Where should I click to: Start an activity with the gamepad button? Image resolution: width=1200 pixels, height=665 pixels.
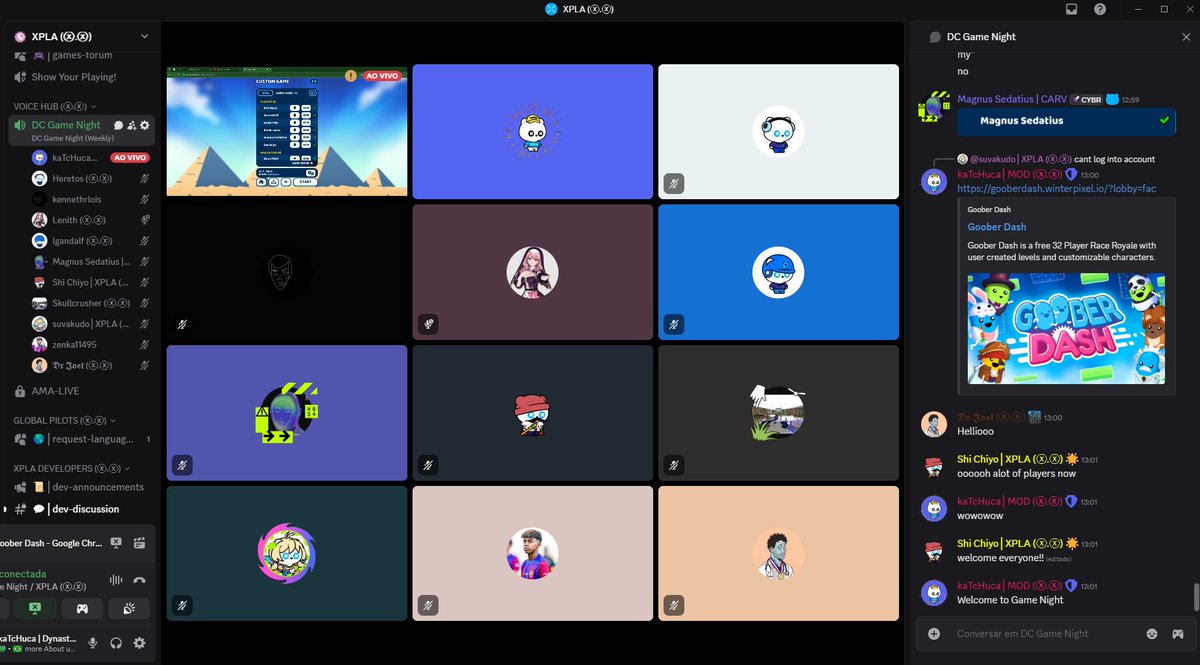pyautogui.click(x=82, y=608)
